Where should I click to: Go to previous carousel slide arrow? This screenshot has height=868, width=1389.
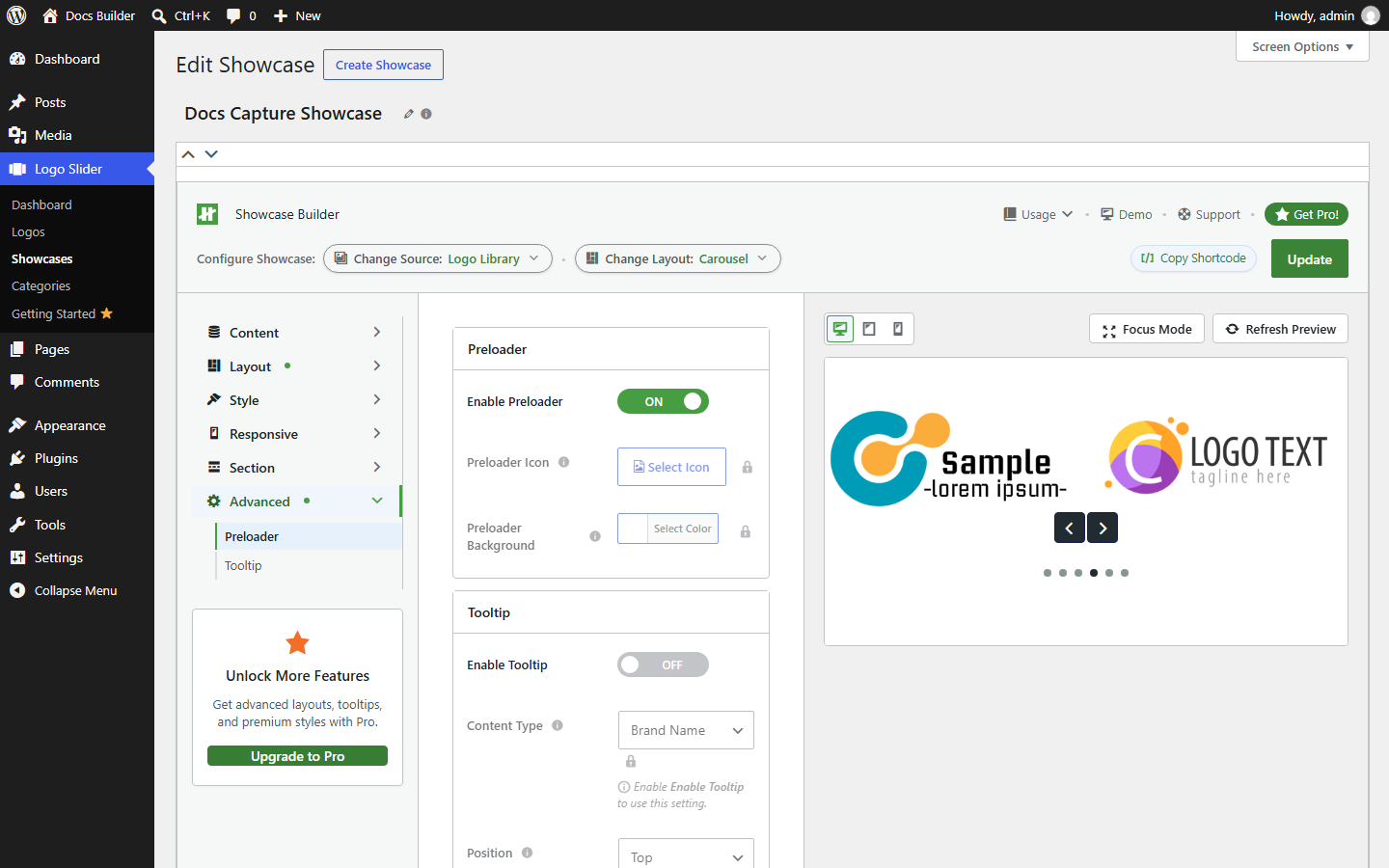click(x=1069, y=528)
